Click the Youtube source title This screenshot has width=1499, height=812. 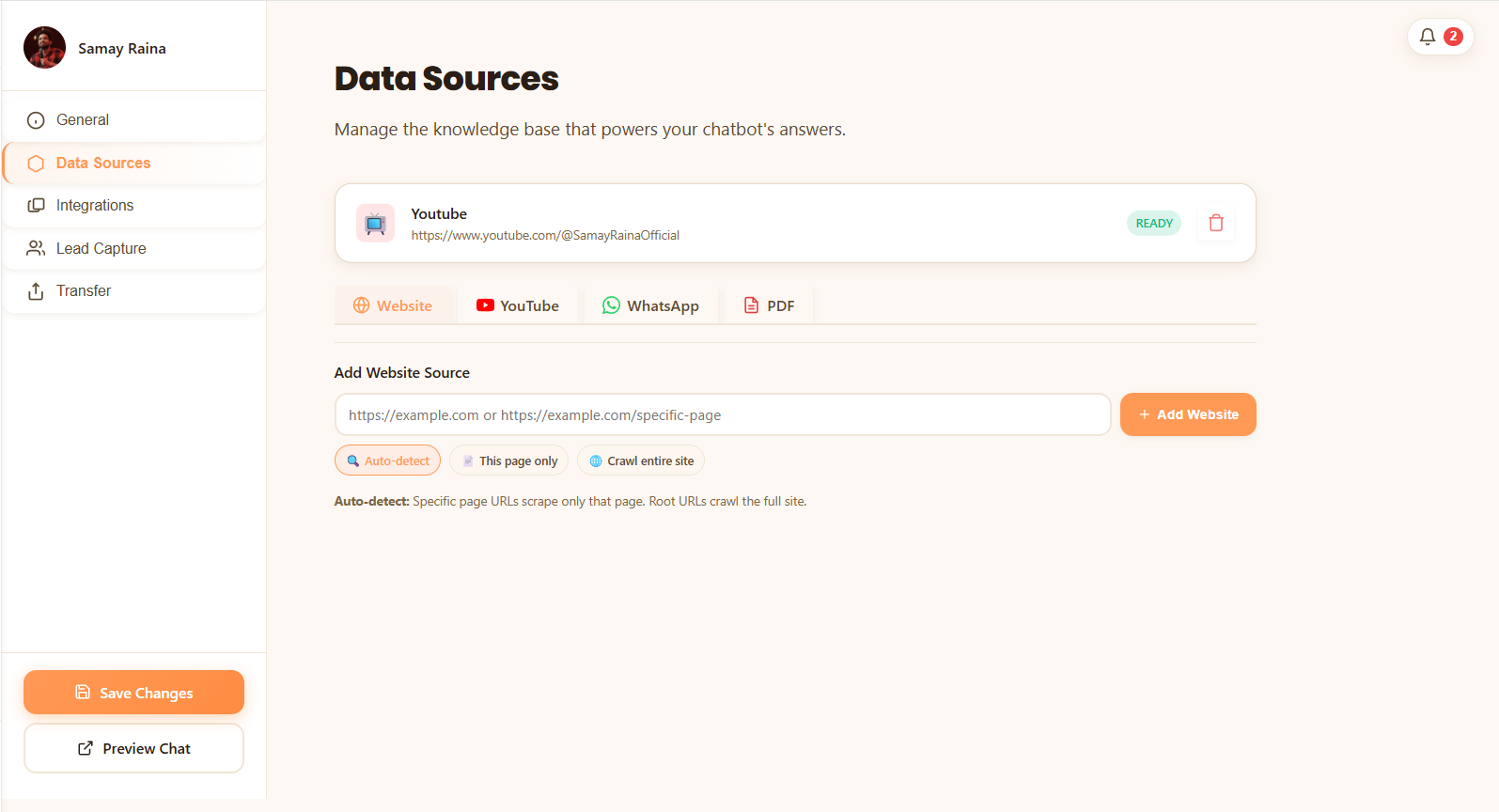439,214
